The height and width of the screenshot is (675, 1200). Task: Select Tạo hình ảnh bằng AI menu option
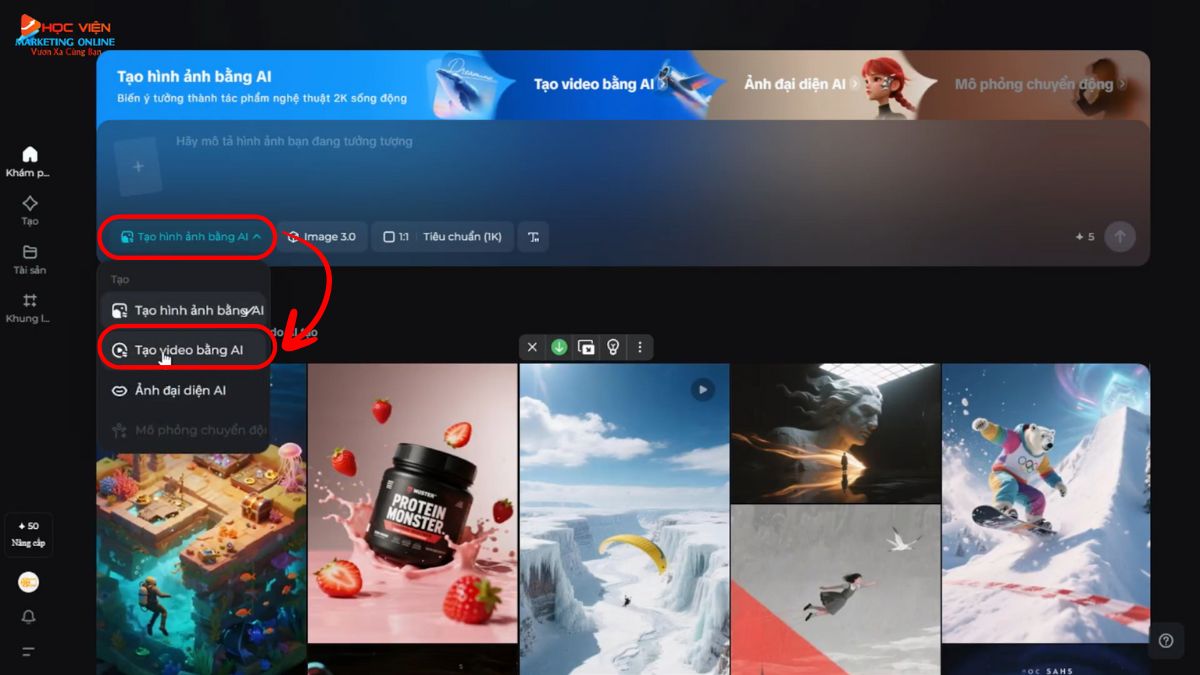[x=185, y=310]
